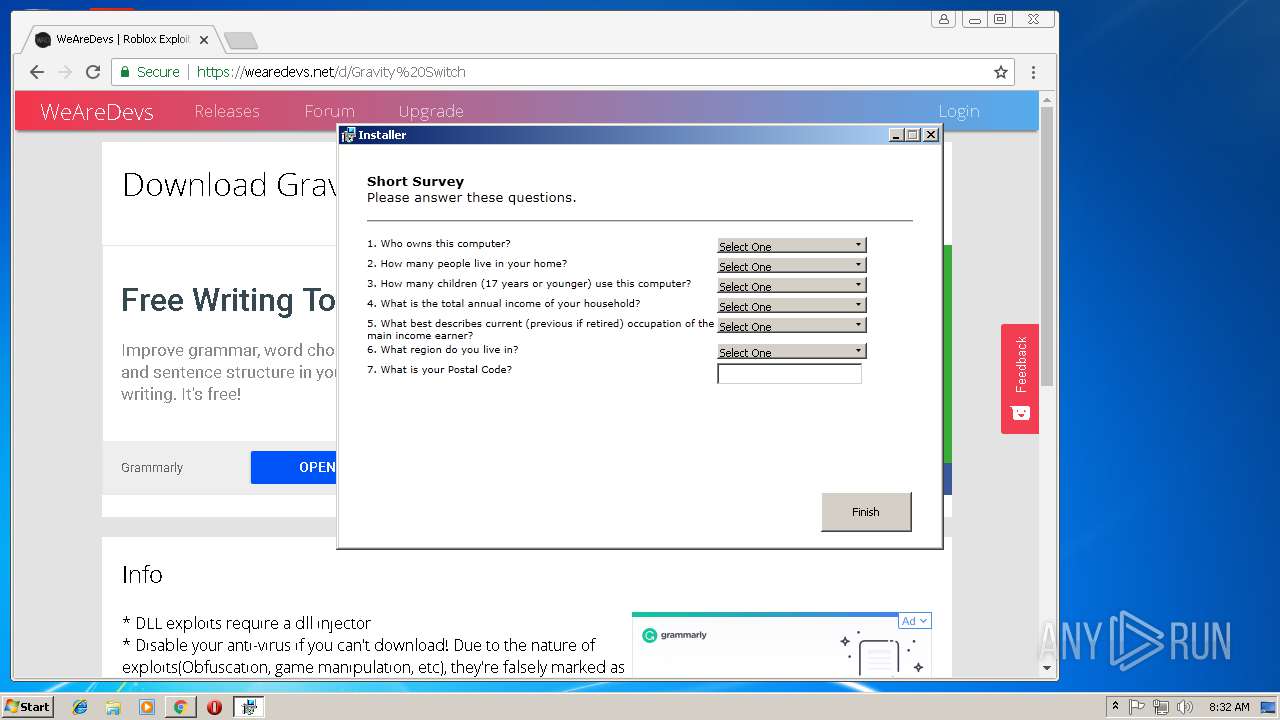Click the browser back arrow
The image size is (1280, 720).
point(37,72)
